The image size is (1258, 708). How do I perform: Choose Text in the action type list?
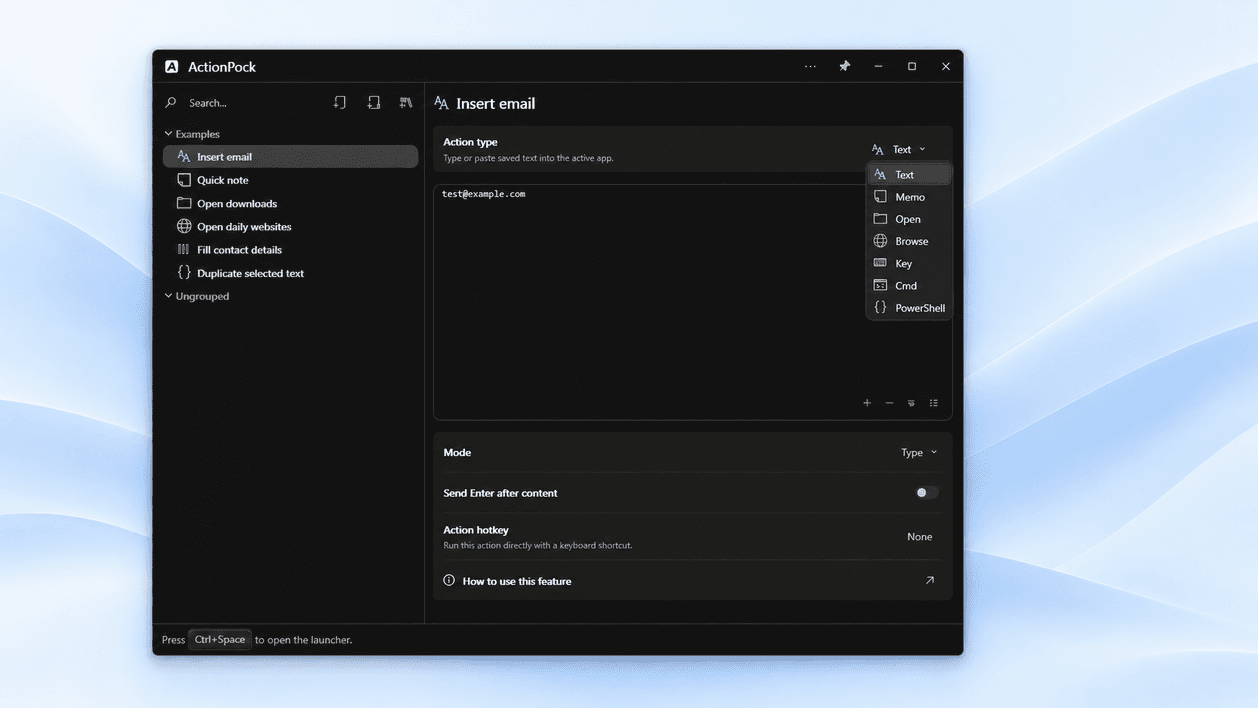click(x=909, y=175)
